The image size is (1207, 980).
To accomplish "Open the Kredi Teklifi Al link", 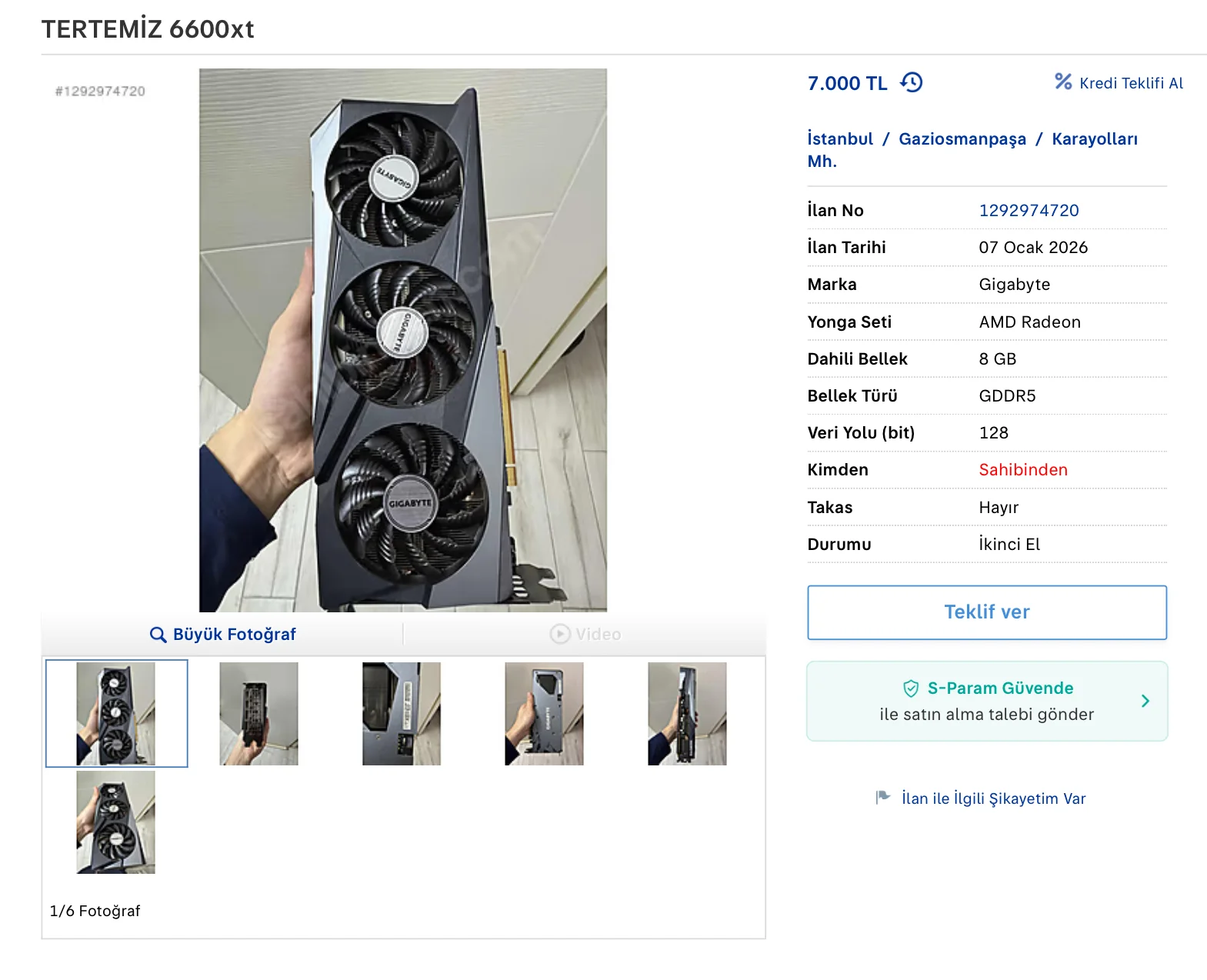I will tap(1131, 83).
